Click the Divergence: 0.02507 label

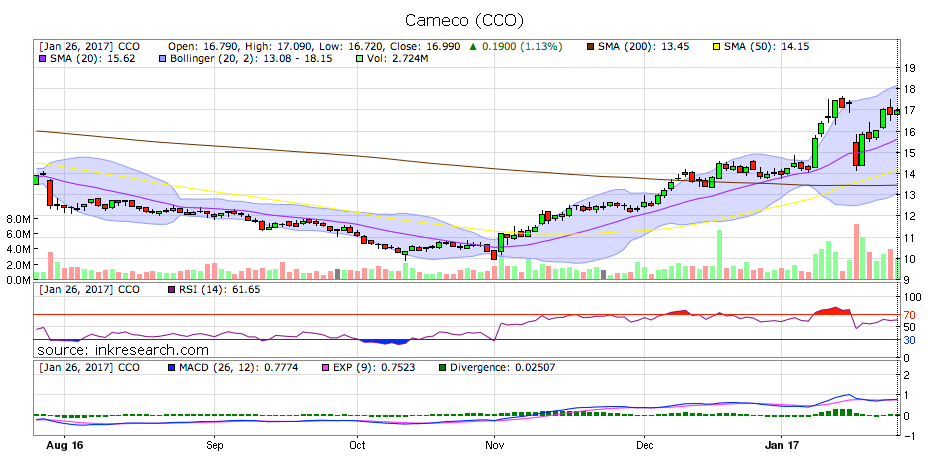501,368
